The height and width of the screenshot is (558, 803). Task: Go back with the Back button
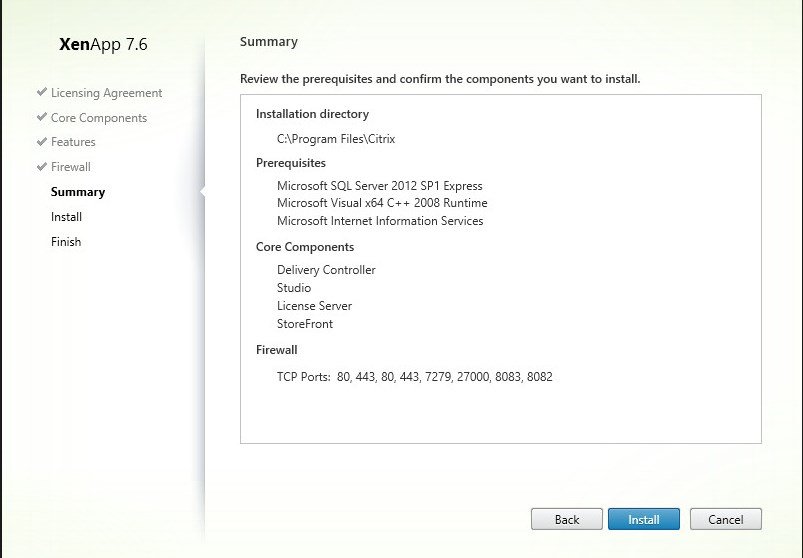(566, 519)
